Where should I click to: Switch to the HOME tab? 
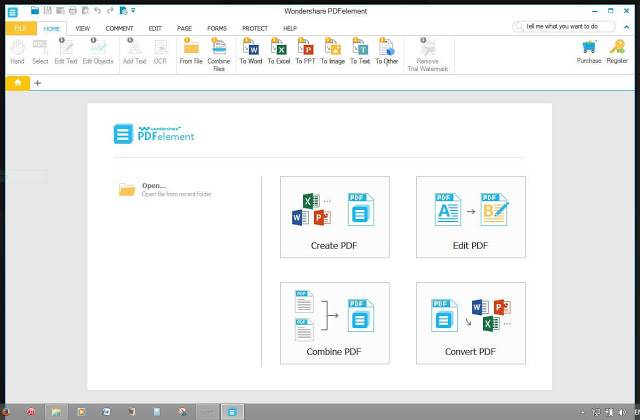pos(52,29)
